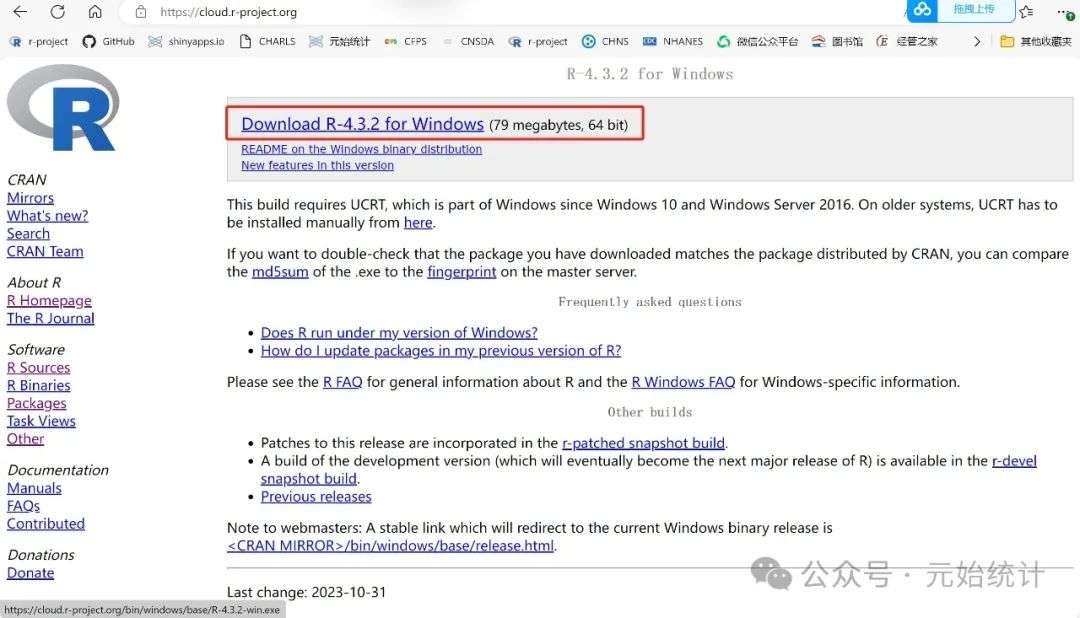Click the blue cloud upload icon
The width and height of the screenshot is (1080, 618).
point(921,9)
